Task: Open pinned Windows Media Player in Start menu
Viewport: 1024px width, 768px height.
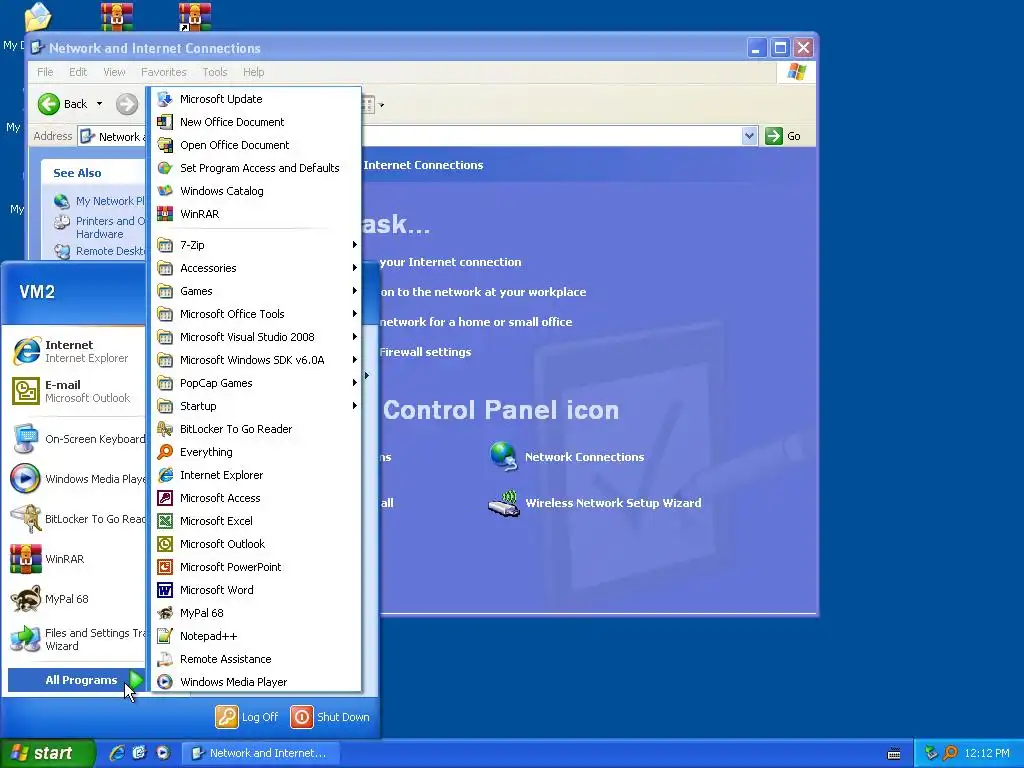Action: point(77,479)
